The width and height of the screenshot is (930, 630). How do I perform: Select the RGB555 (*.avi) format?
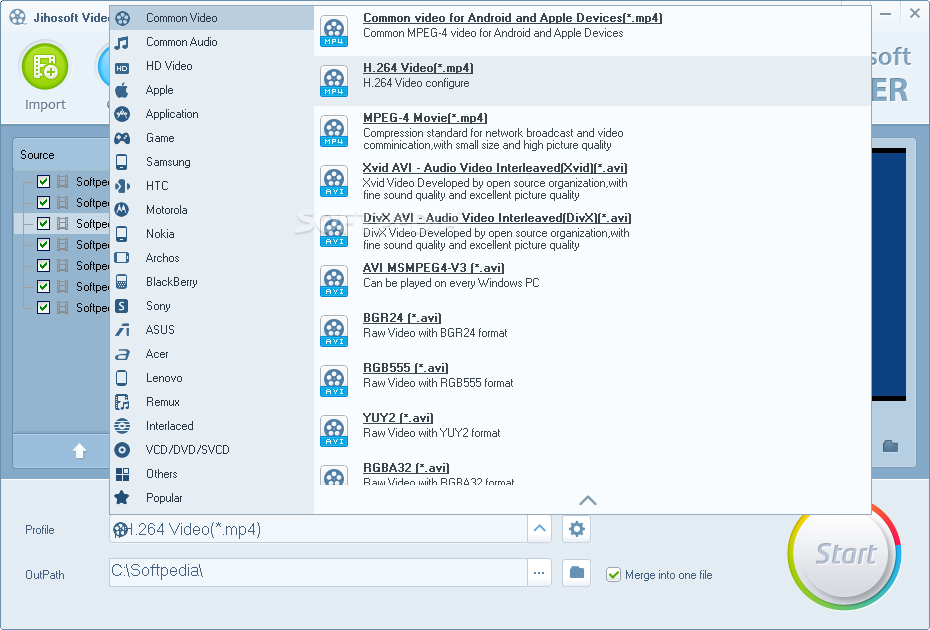click(x=406, y=368)
